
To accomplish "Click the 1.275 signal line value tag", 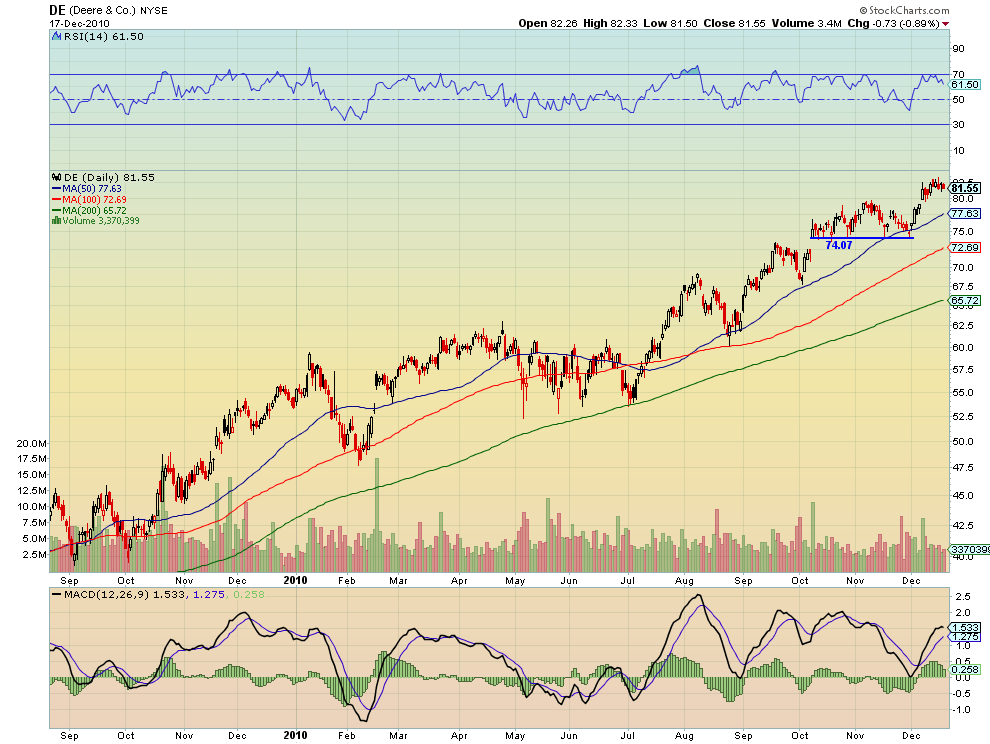I will click(965, 637).
